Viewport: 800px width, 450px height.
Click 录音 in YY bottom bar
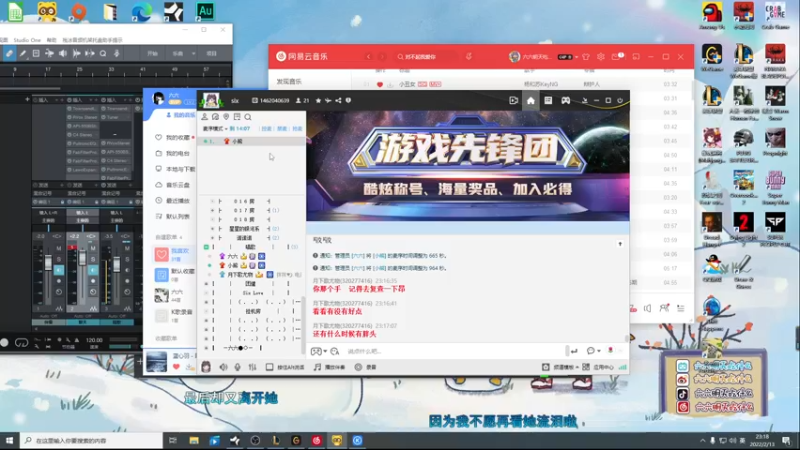pos(366,367)
